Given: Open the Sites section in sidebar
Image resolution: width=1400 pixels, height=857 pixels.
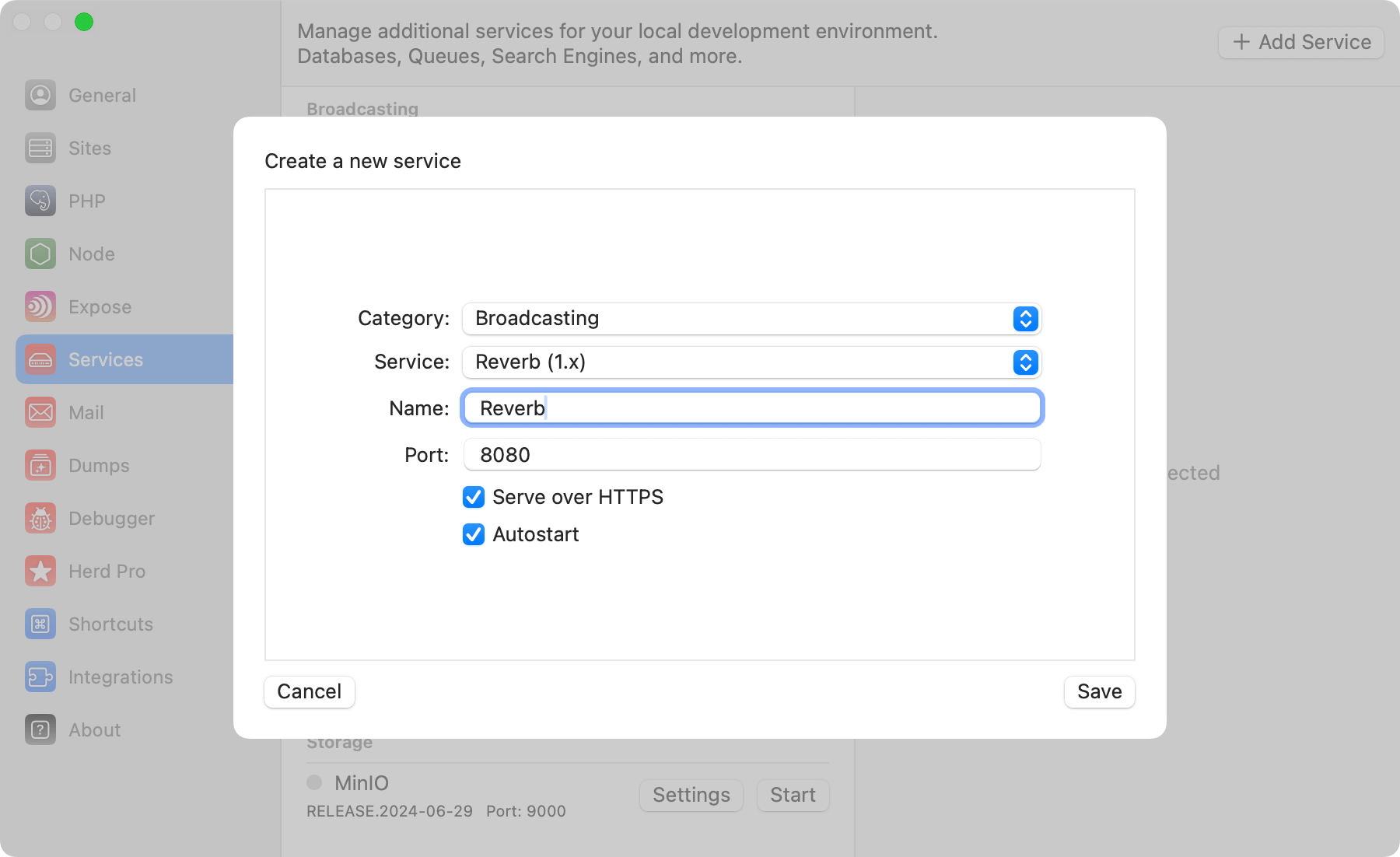Looking at the screenshot, I should click(40, 148).
